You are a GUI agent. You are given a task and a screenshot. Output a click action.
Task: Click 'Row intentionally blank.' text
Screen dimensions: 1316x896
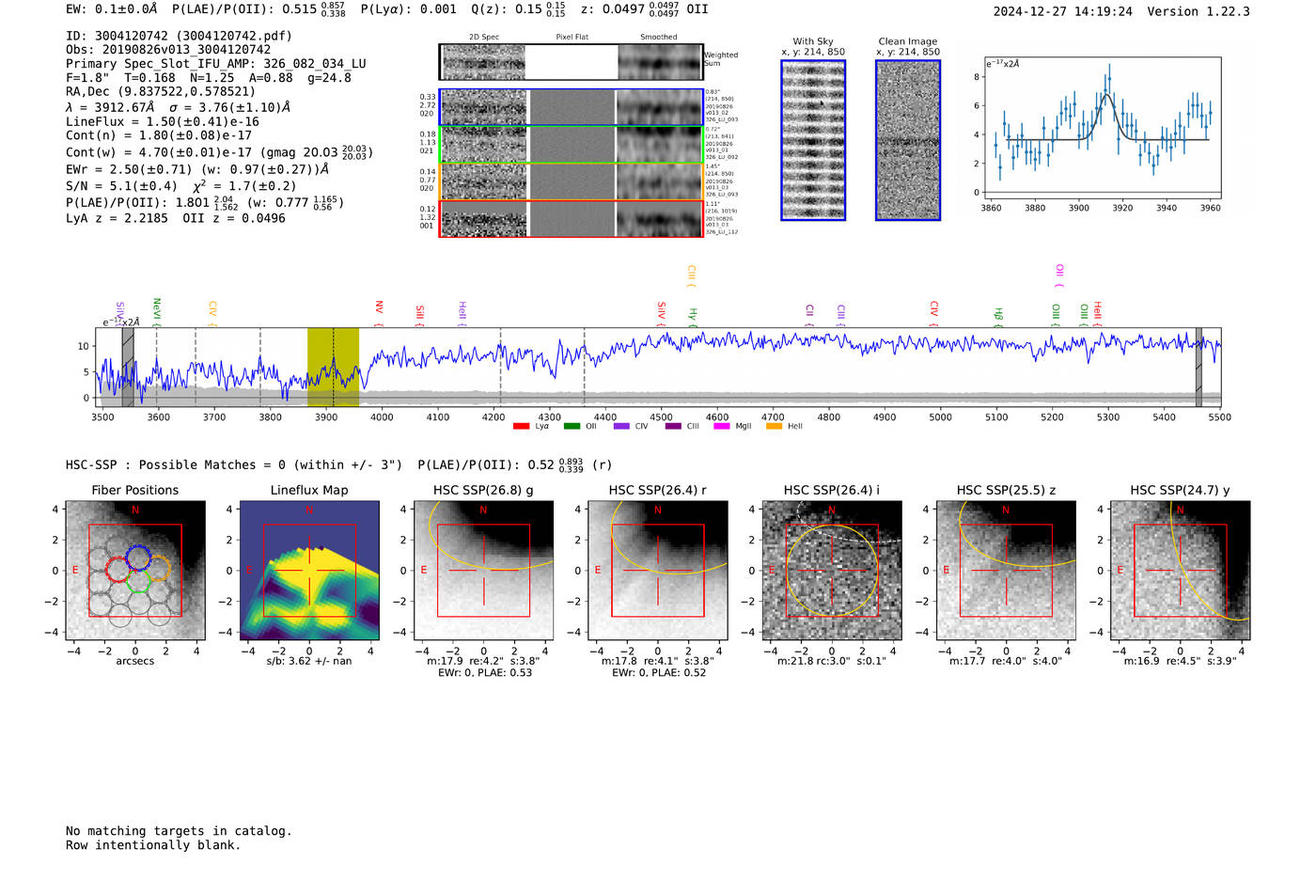[153, 845]
